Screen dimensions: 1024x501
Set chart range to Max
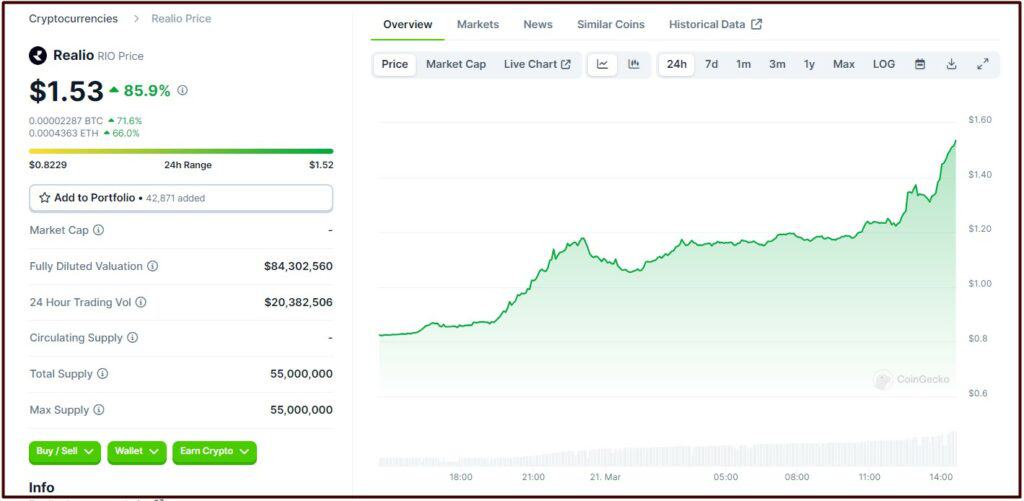pos(844,64)
